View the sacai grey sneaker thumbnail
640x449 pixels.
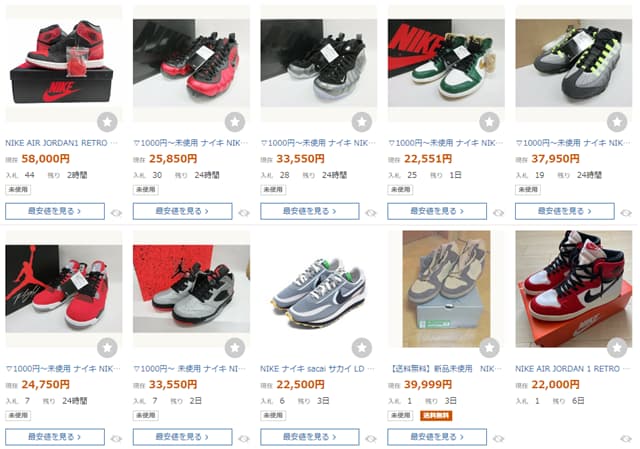click(319, 289)
